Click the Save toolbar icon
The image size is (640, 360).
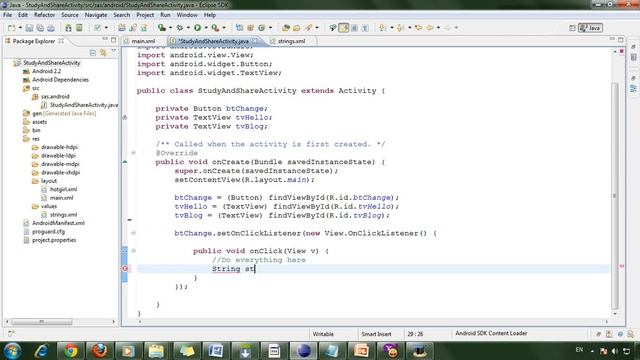click(x=29, y=28)
